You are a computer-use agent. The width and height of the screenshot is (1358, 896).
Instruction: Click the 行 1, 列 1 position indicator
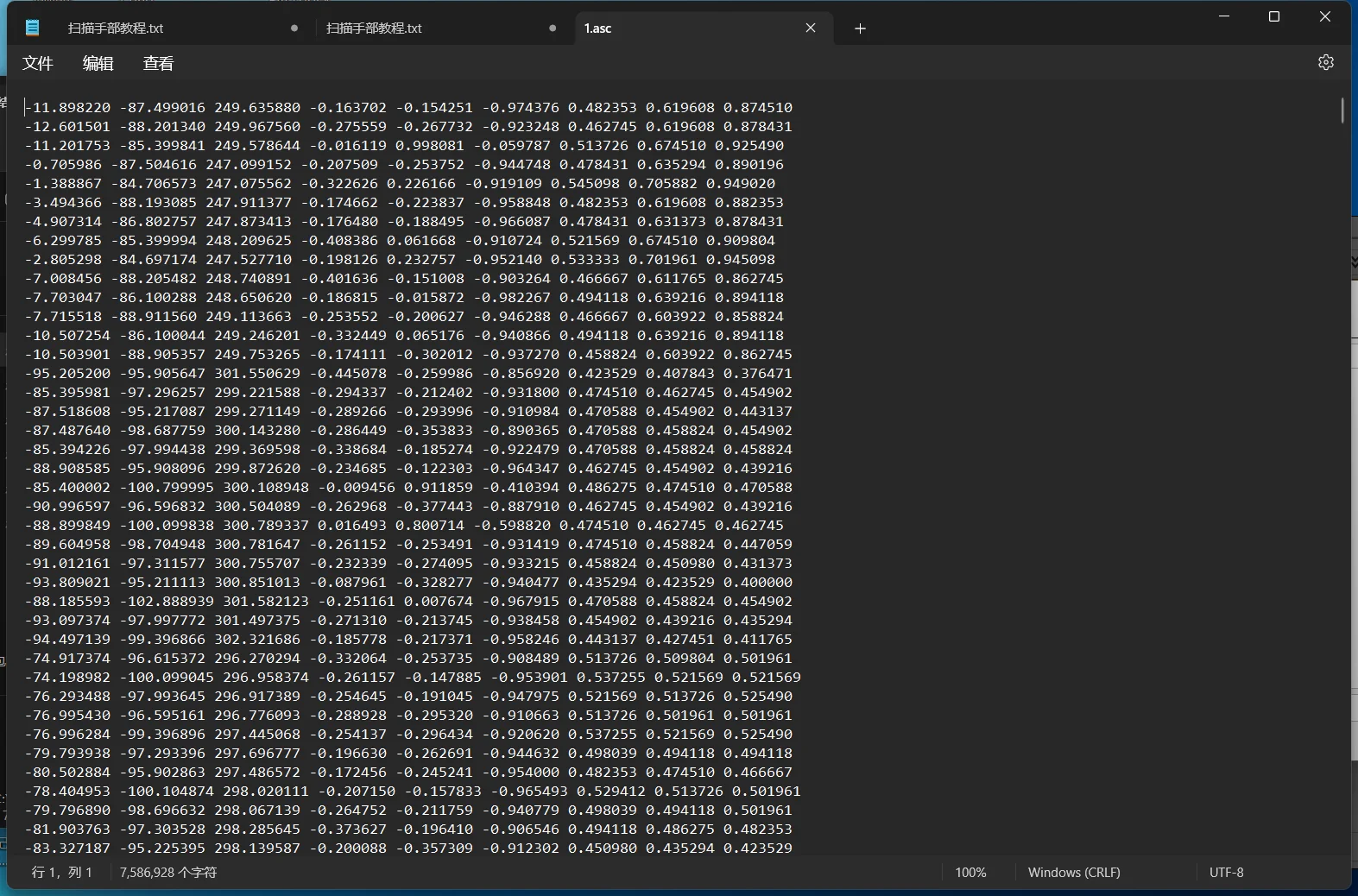coord(62,873)
